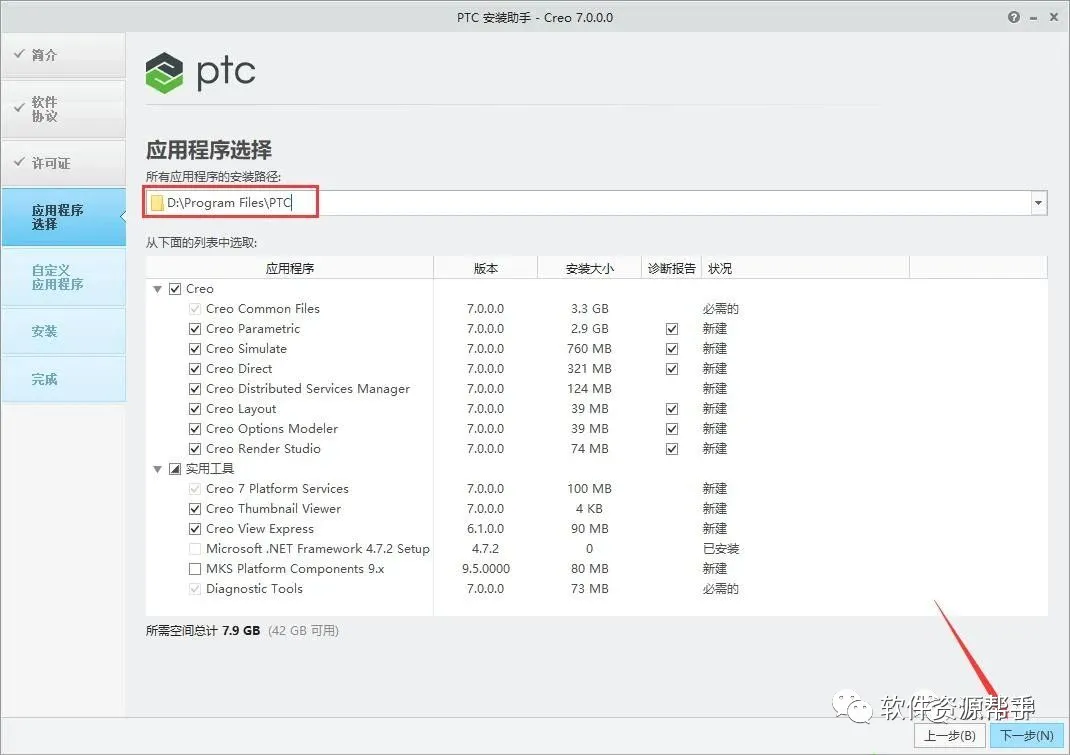Click the PTC logo
Screen dimensions: 1070x755
click(201, 72)
